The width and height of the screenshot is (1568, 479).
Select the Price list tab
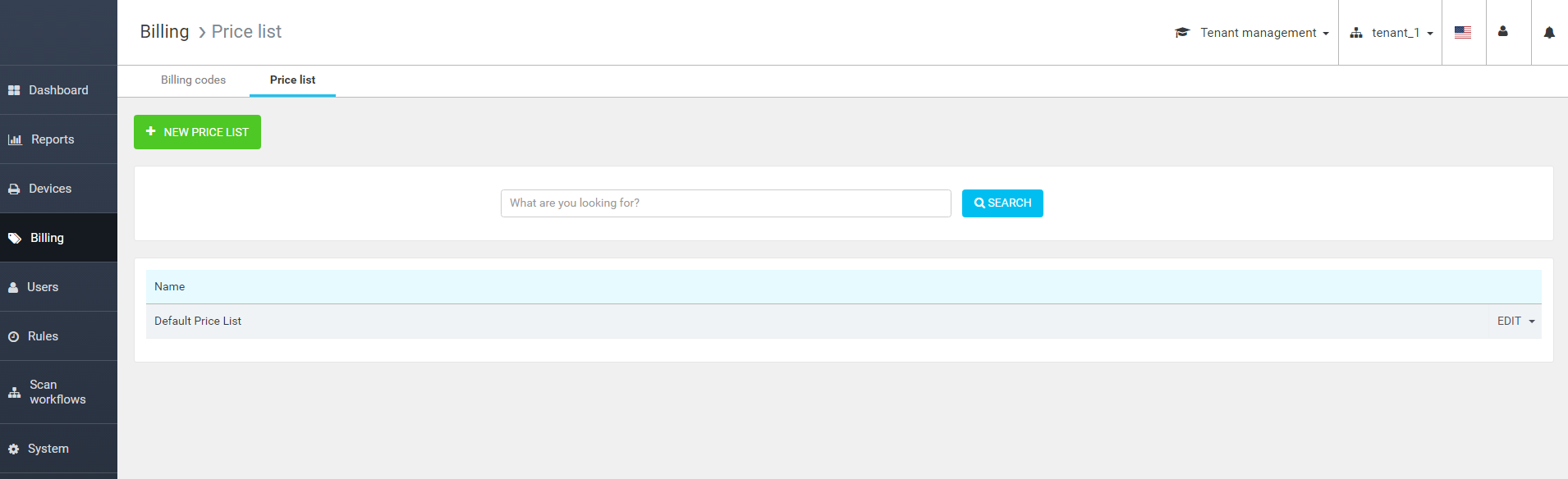coord(292,80)
